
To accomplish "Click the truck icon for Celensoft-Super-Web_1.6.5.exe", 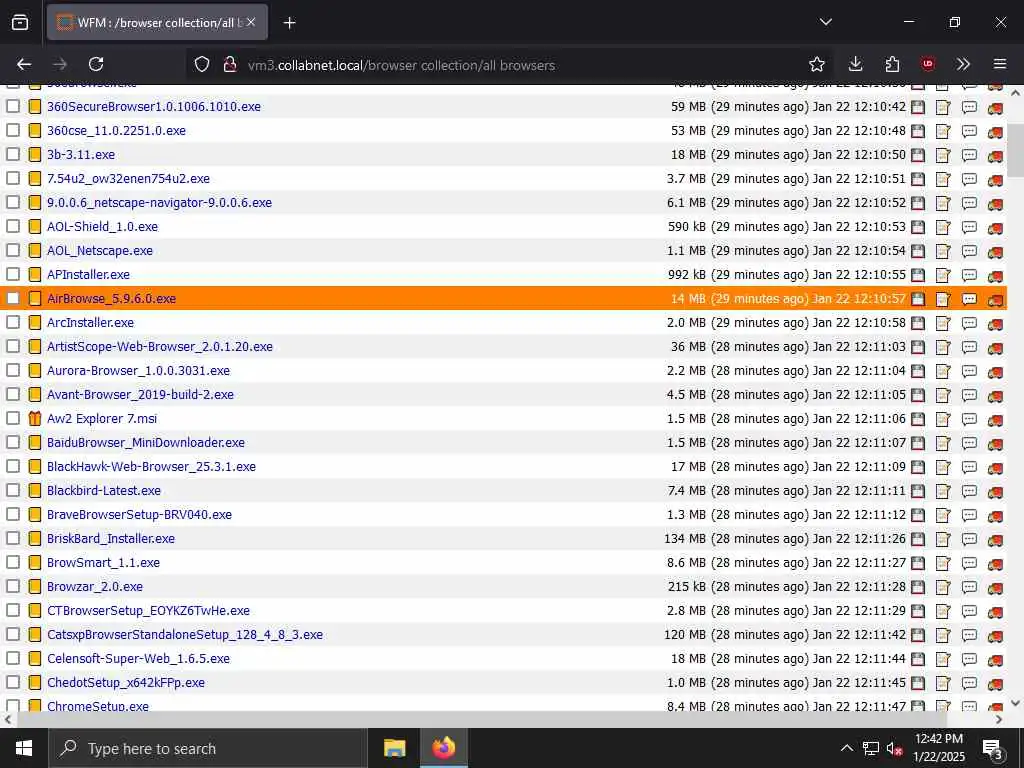I will (995, 659).
